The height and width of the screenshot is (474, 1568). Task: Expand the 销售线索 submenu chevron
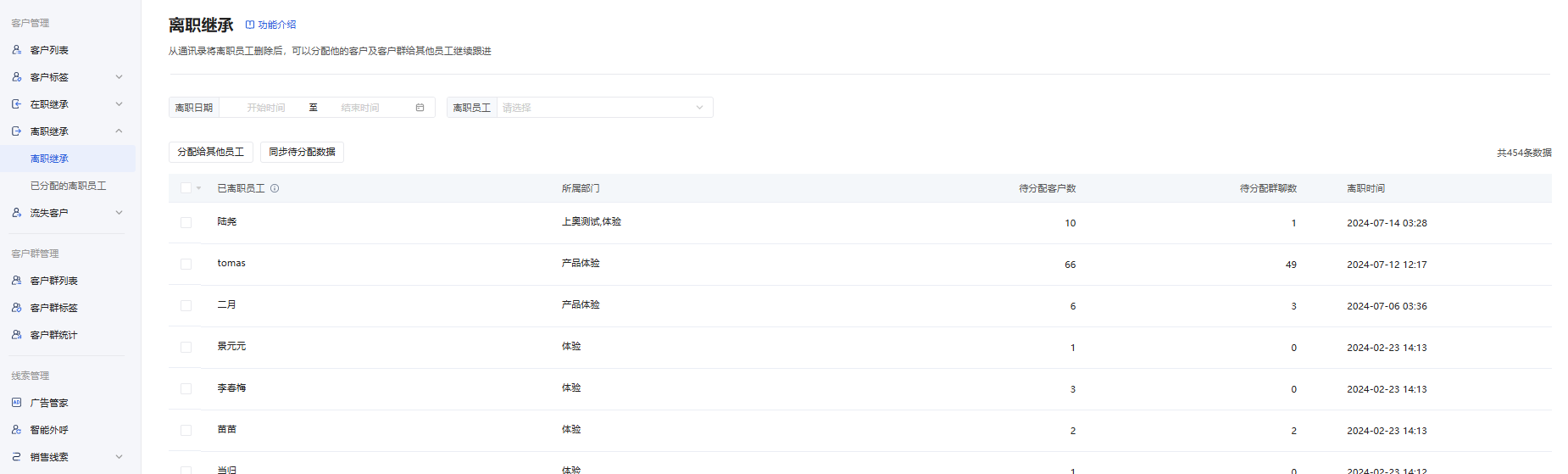[119, 457]
